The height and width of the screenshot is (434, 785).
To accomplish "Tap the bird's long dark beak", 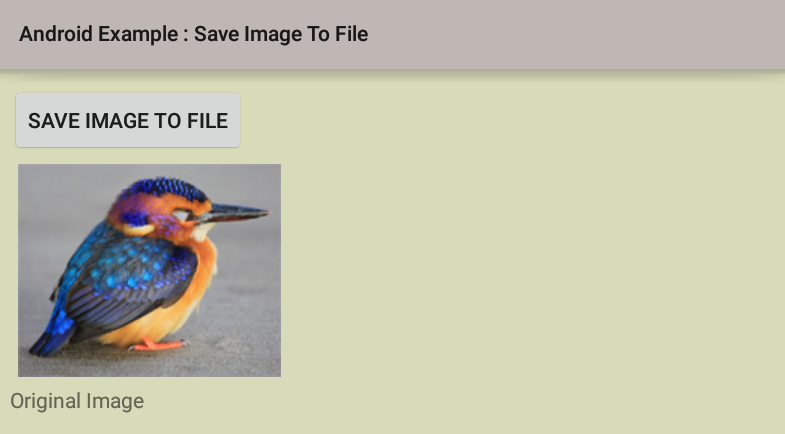I will click(235, 213).
